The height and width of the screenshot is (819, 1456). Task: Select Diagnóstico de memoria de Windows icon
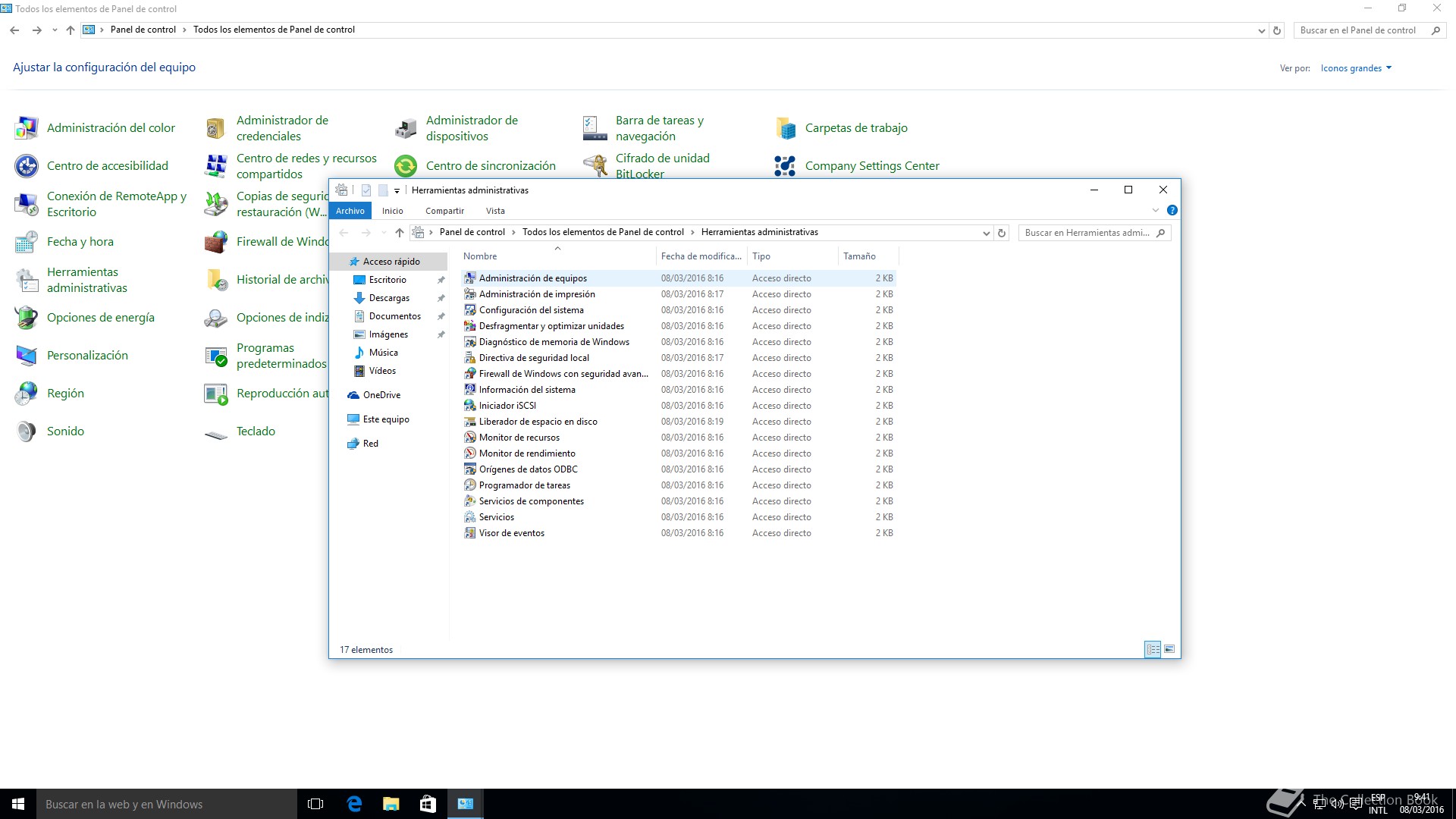tap(470, 342)
